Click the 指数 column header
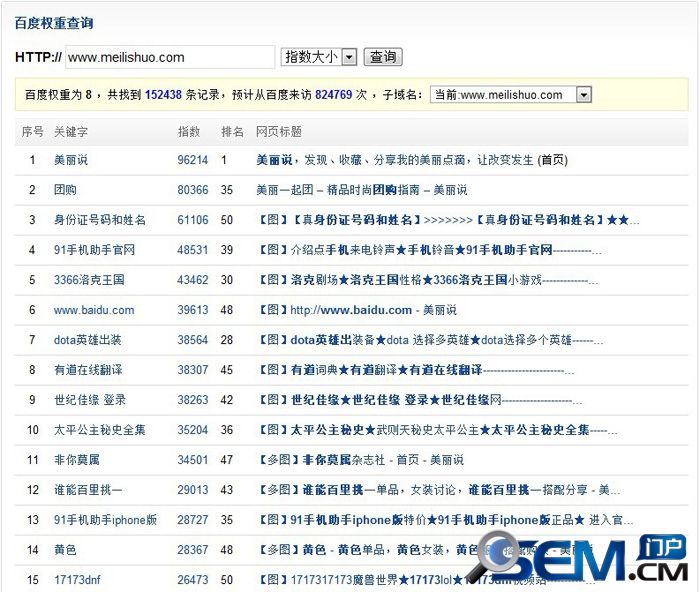Screen dimensions: 700x592 [188, 132]
